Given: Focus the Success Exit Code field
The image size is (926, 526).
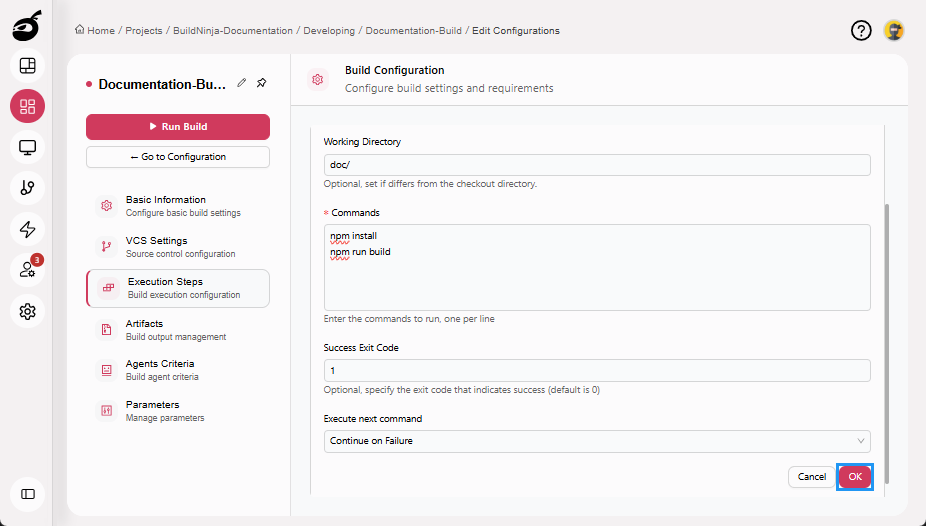Looking at the screenshot, I should [597, 370].
